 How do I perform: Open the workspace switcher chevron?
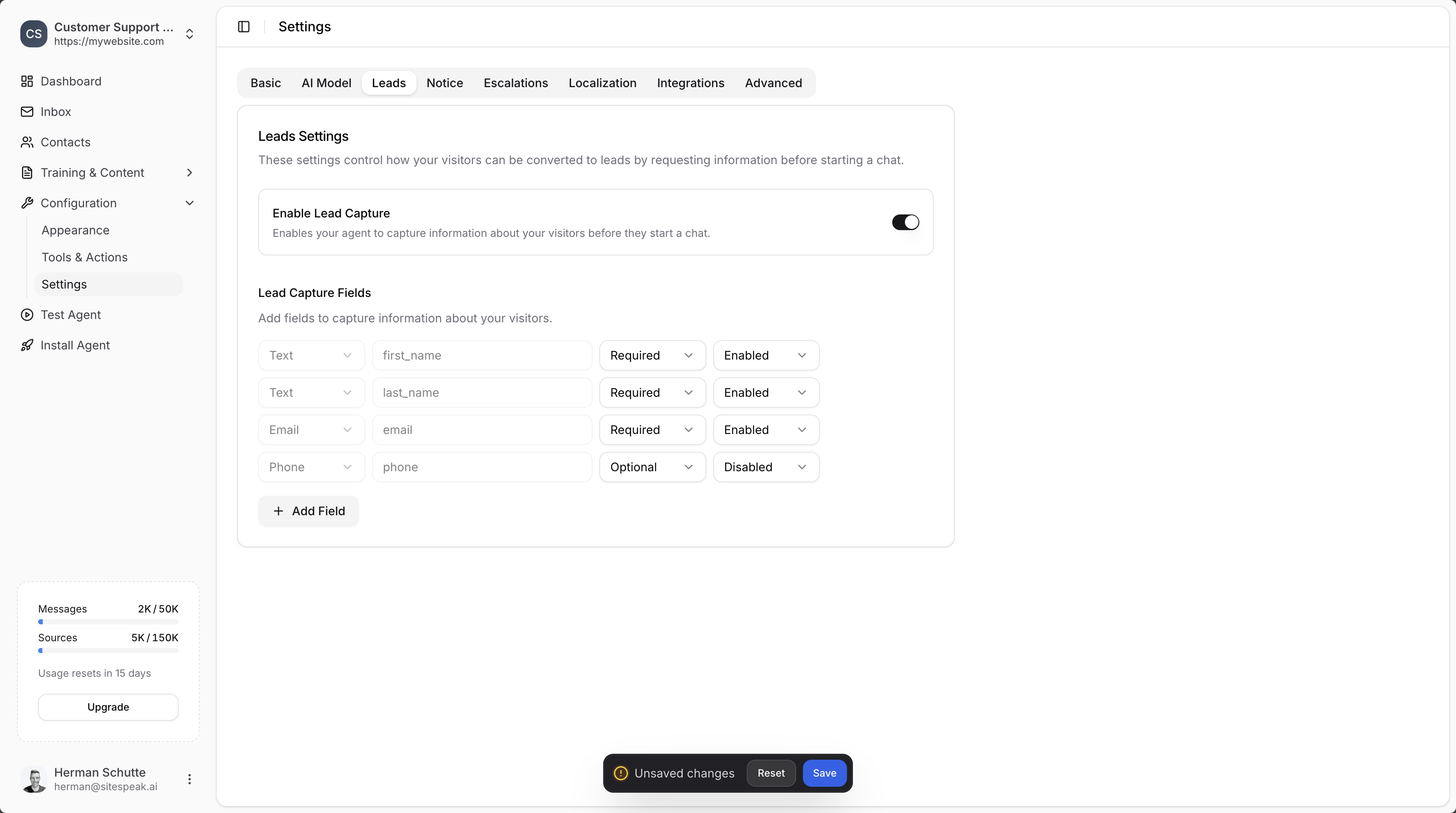coord(189,34)
